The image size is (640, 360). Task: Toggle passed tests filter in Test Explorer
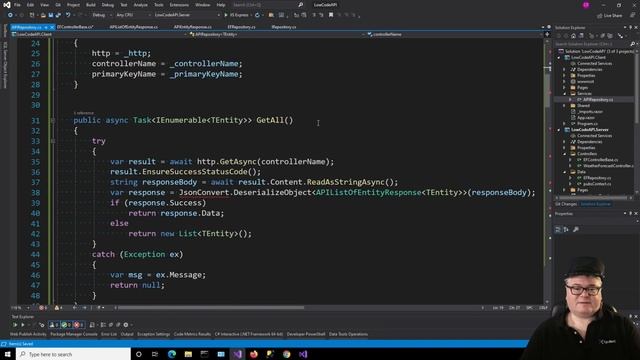pyautogui.click(x=66, y=325)
